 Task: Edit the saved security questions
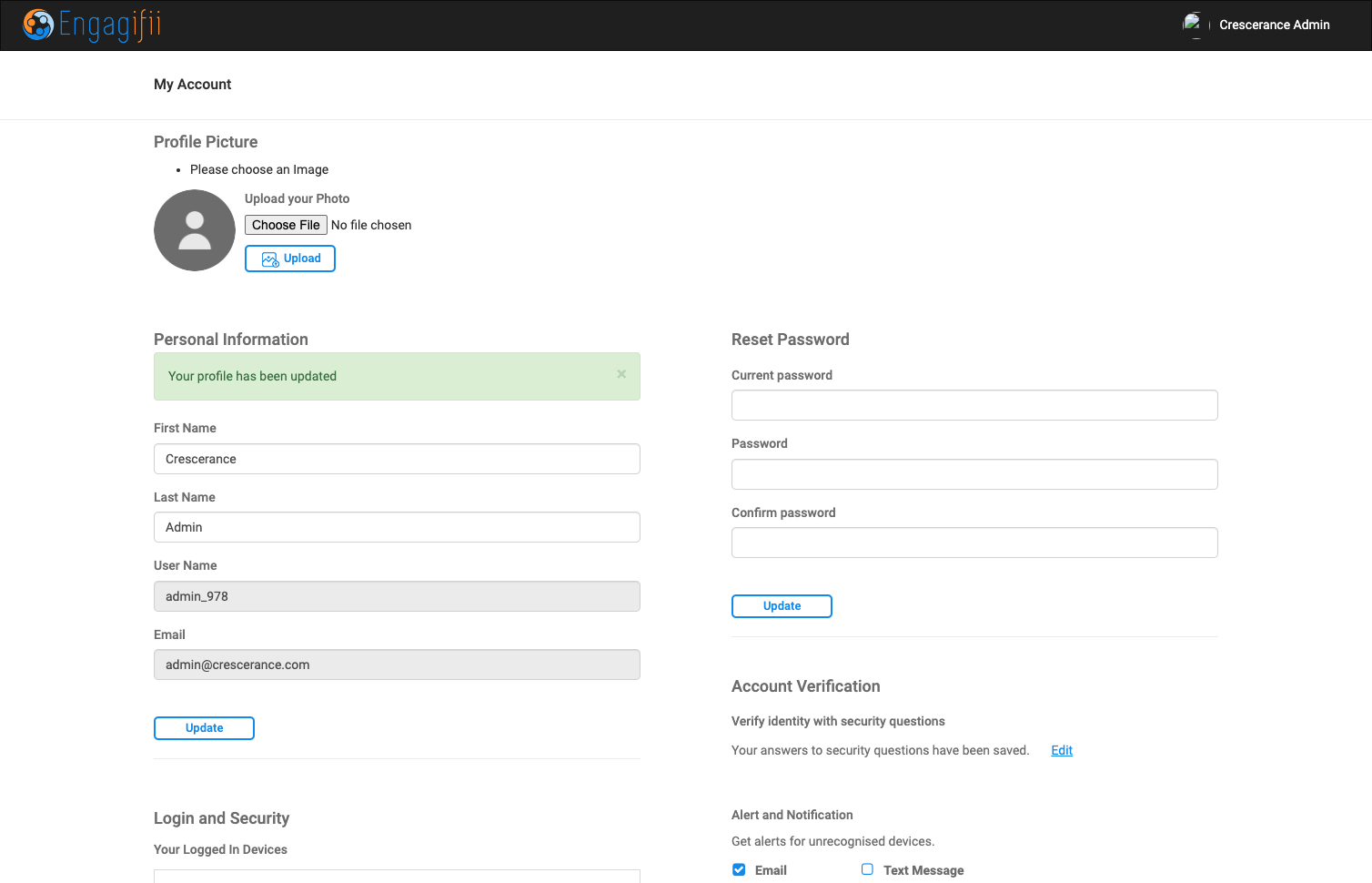pyautogui.click(x=1062, y=750)
